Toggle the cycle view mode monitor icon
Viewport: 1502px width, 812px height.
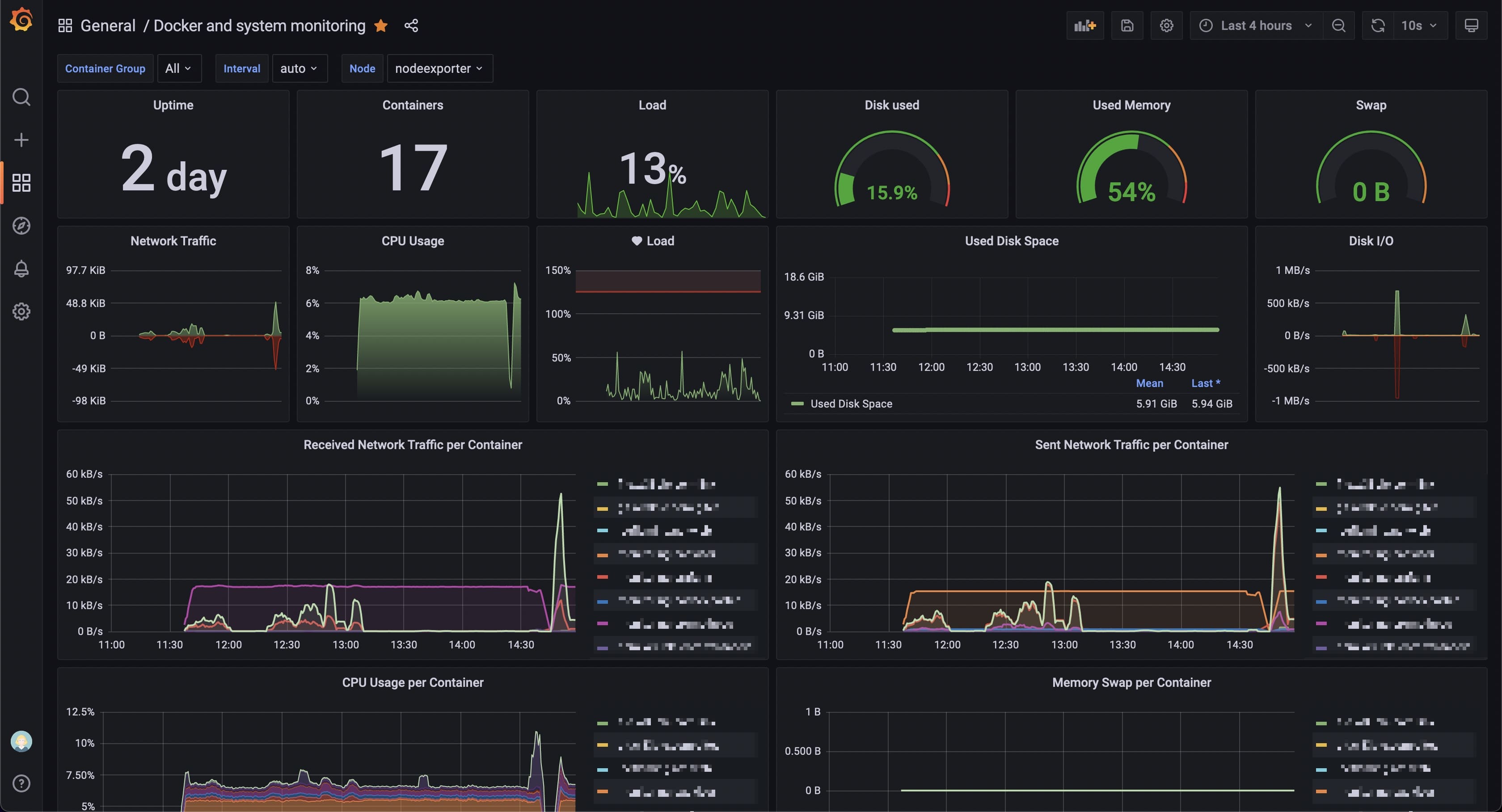click(x=1471, y=25)
